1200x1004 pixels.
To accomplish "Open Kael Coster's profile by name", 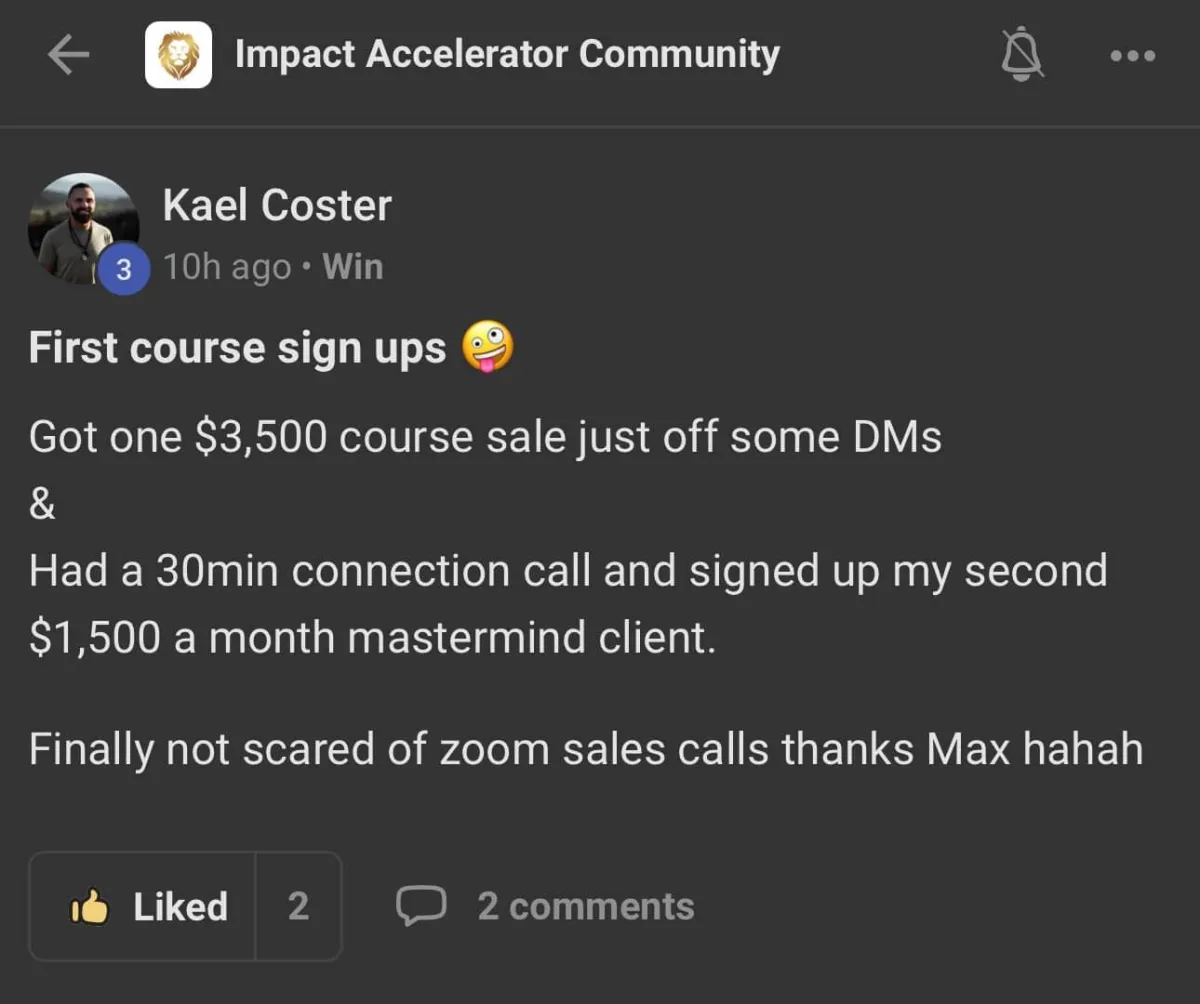I will (x=277, y=206).
